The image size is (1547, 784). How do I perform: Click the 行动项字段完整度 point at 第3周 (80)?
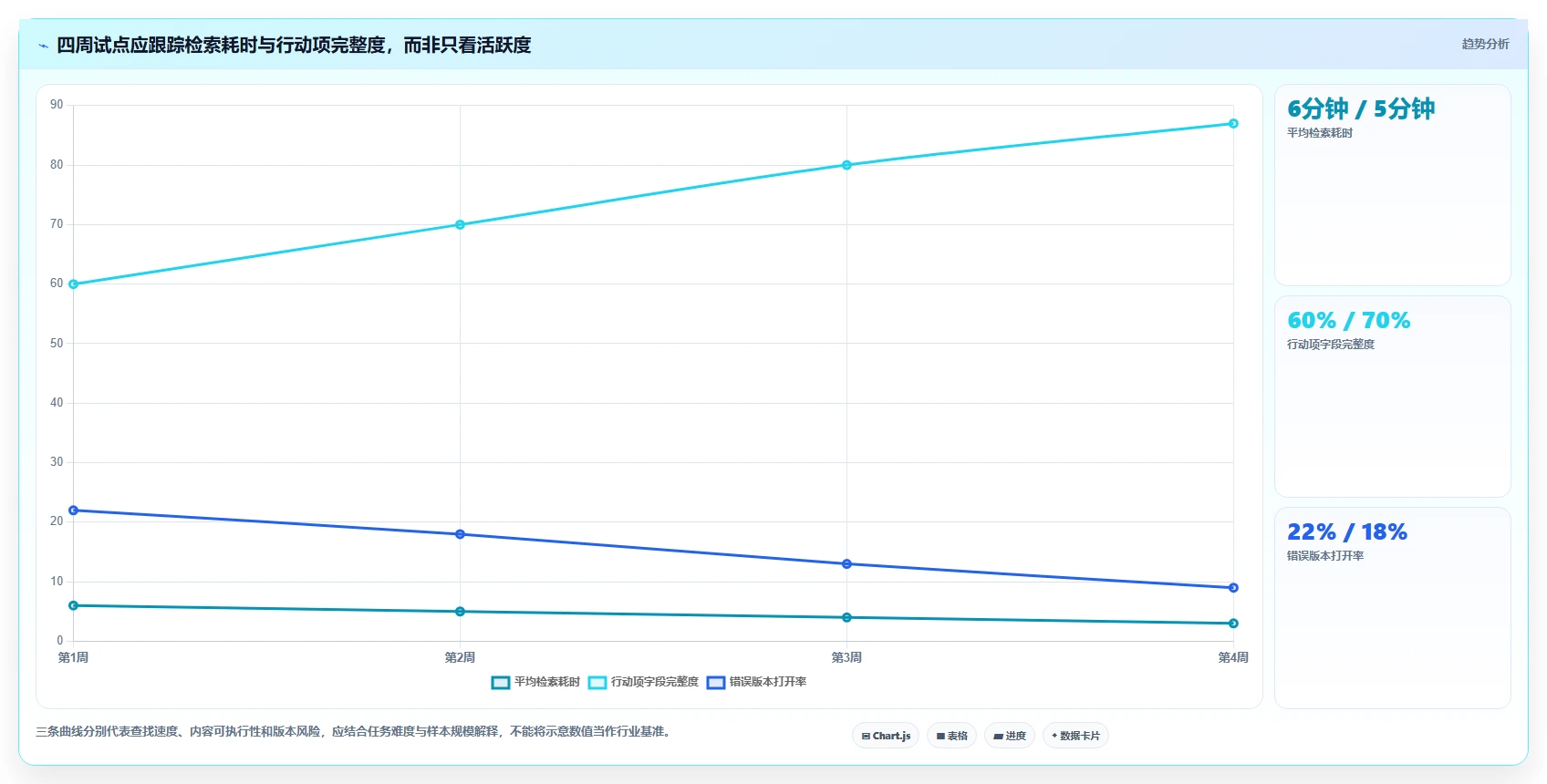[846, 165]
